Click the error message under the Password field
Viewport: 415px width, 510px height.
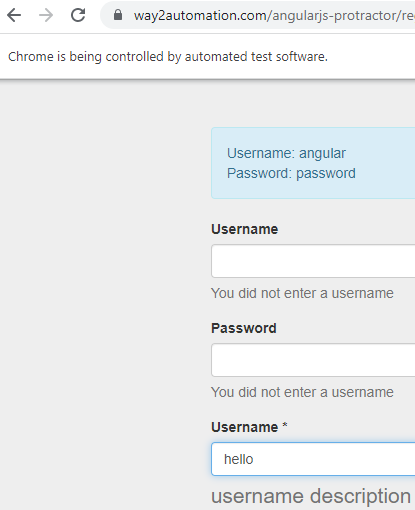(302, 392)
